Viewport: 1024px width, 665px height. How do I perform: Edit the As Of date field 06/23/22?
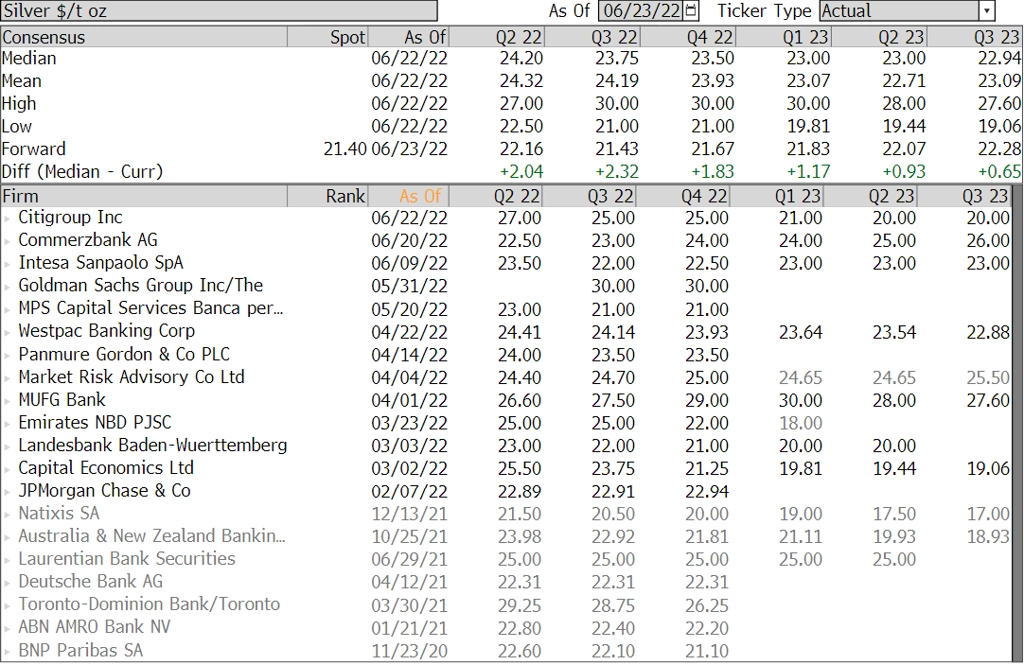[x=641, y=10]
